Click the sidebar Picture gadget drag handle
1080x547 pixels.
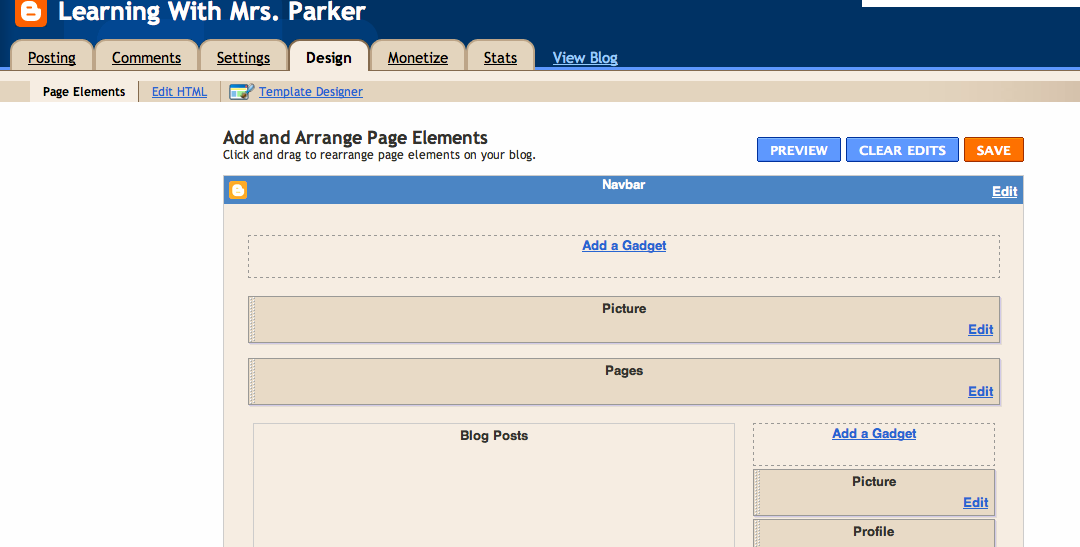[x=757, y=493]
